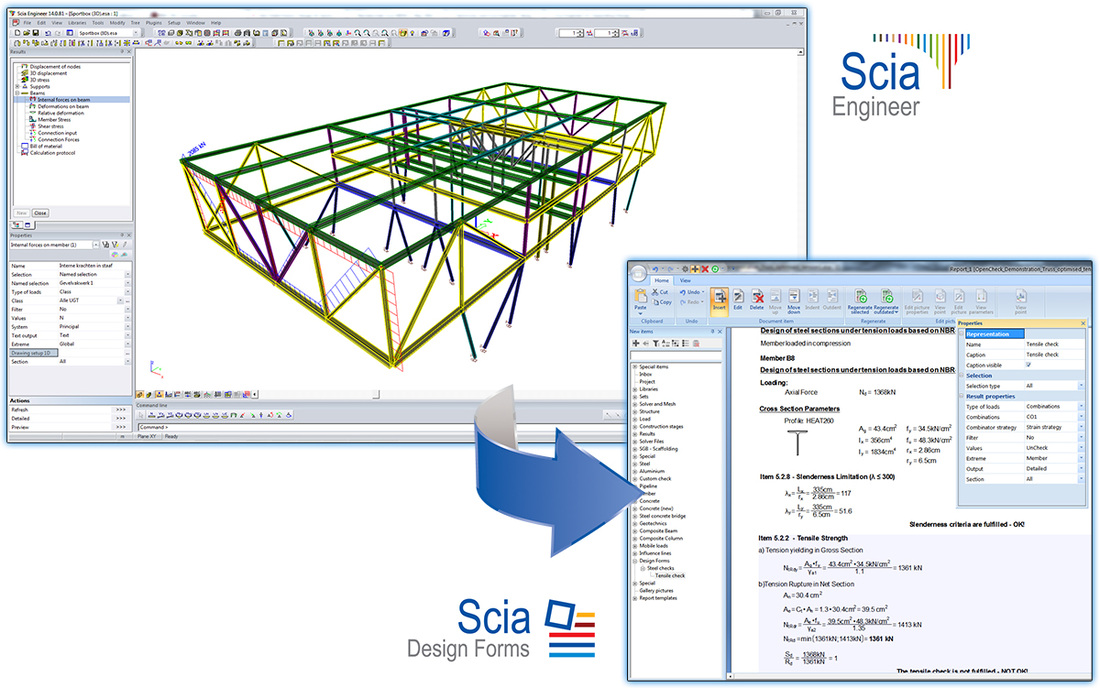Click the round application orb button in report window

pyautogui.click(x=638, y=272)
